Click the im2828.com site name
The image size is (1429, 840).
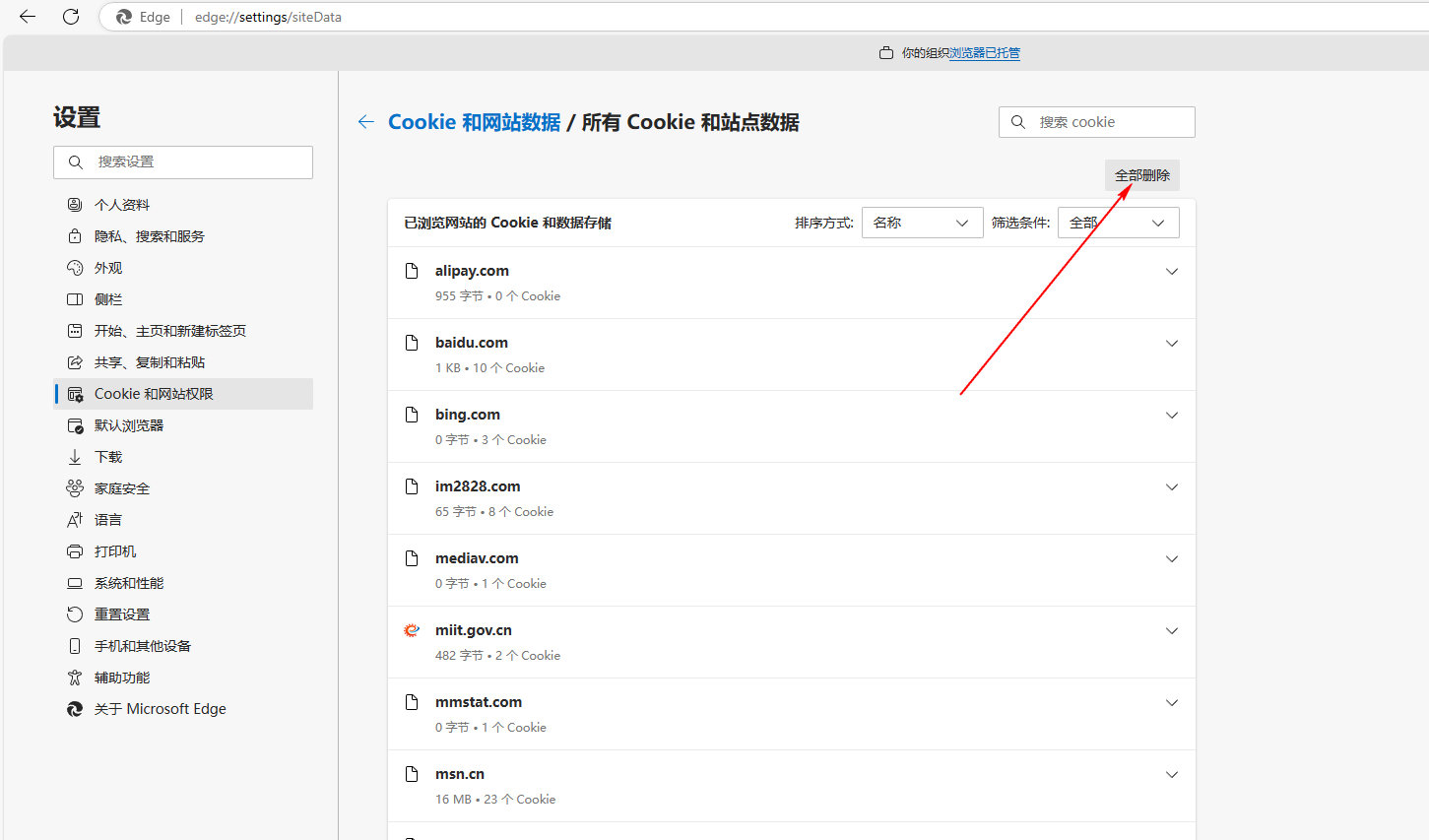coord(478,486)
